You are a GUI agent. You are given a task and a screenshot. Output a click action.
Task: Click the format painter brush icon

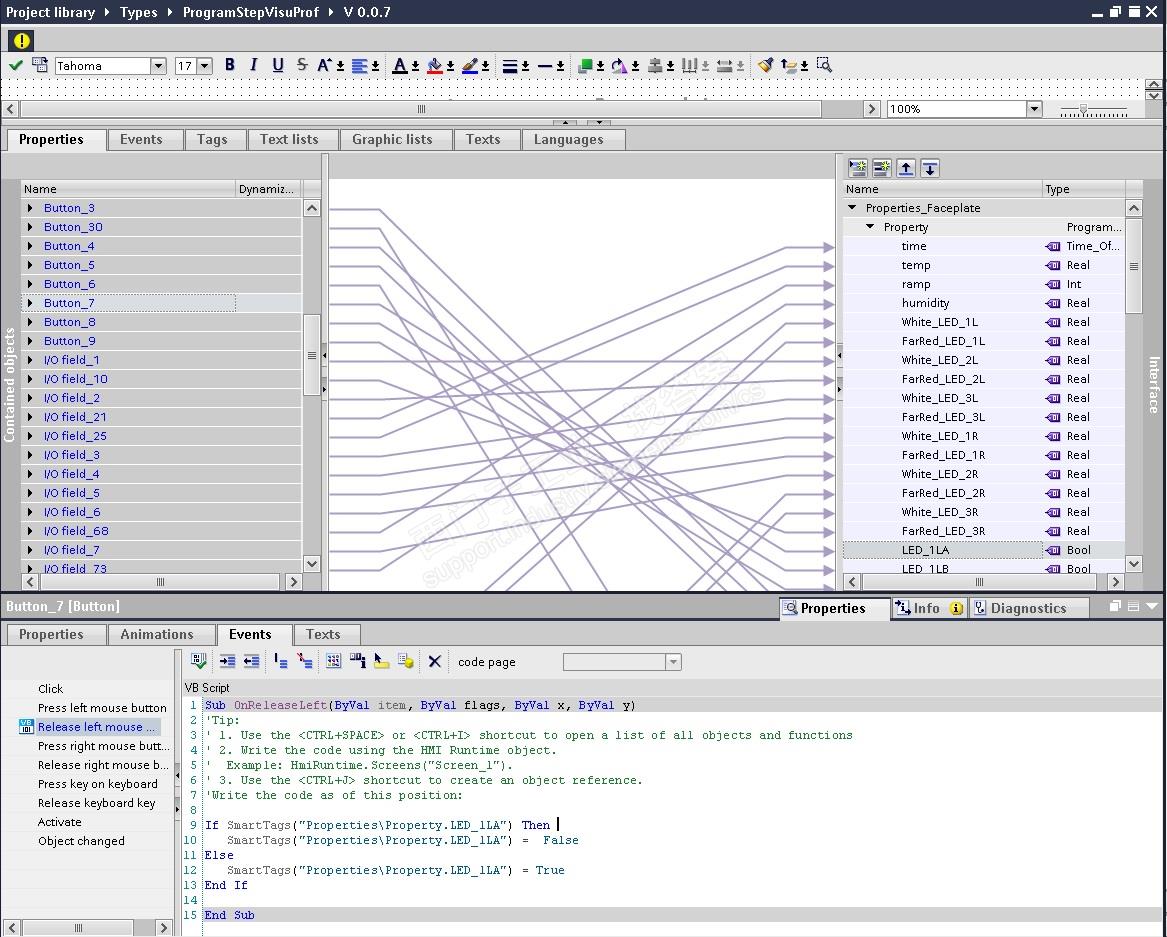tap(765, 65)
